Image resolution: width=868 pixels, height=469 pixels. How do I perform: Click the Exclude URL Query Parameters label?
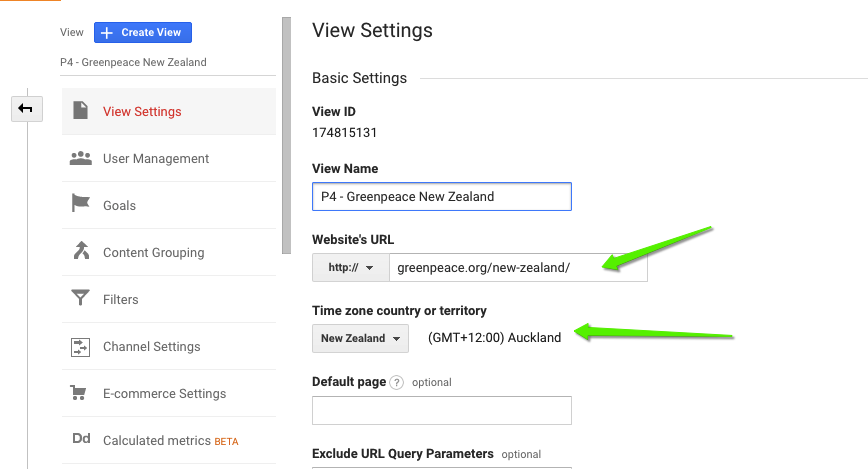(x=402, y=453)
